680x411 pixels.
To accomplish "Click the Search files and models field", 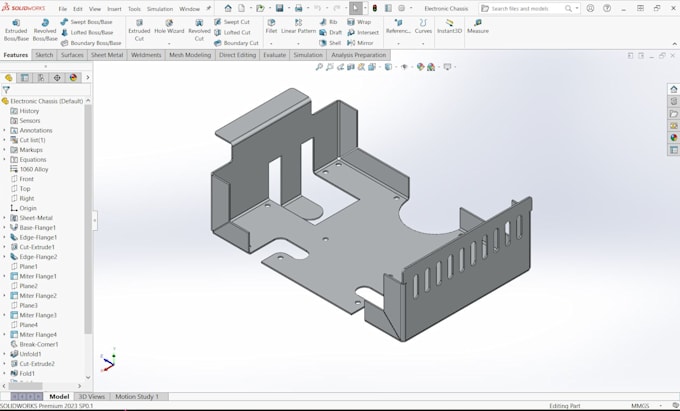I will click(527, 9).
